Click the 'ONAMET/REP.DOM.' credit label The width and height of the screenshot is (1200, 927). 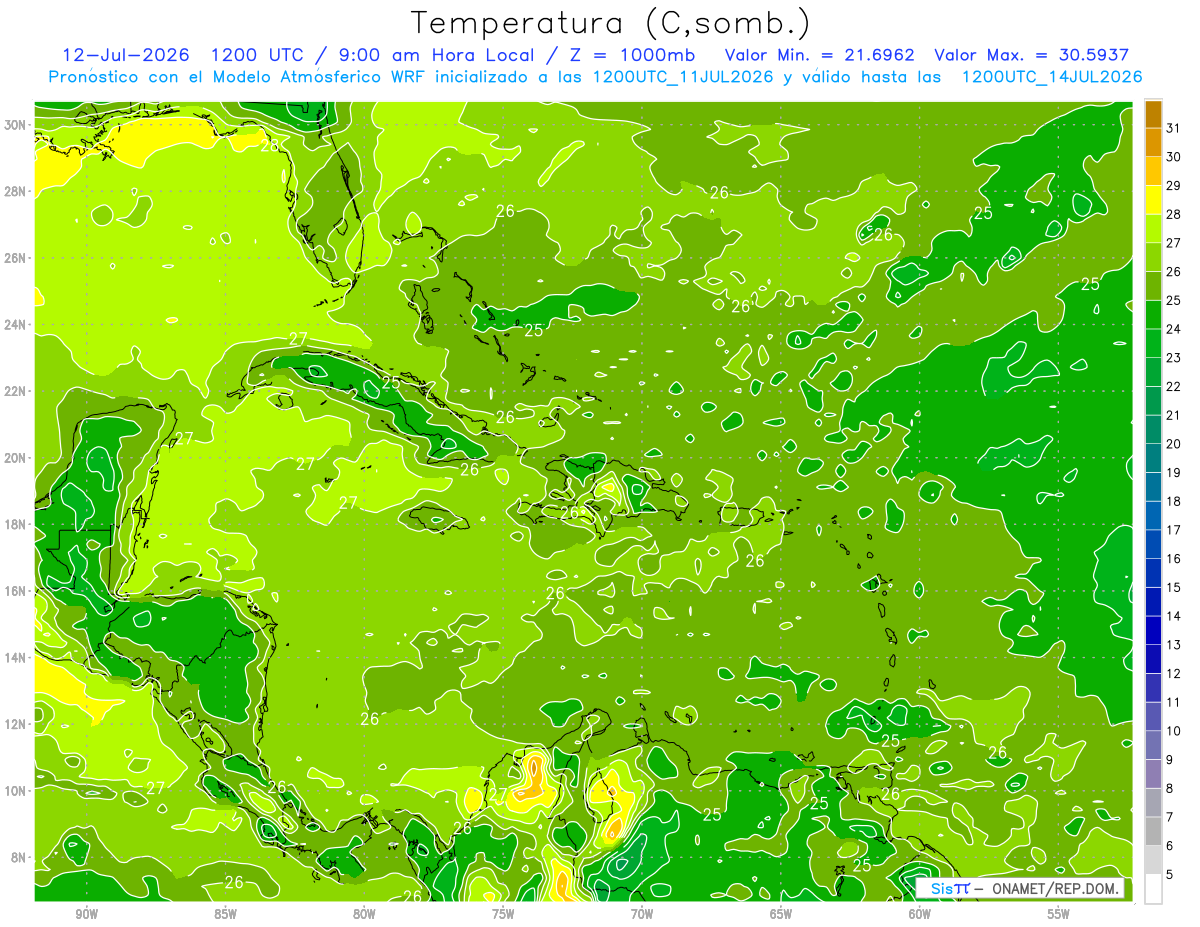[1056, 889]
